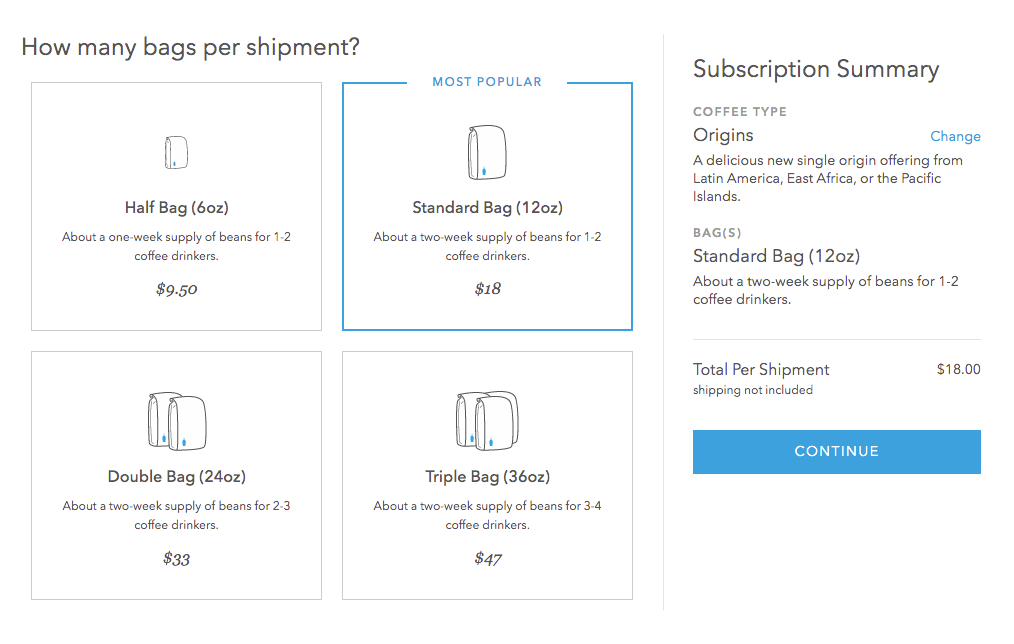The height and width of the screenshot is (644, 1014).
Task: Click the Half Bag coffee bag icon
Action: coord(176,153)
